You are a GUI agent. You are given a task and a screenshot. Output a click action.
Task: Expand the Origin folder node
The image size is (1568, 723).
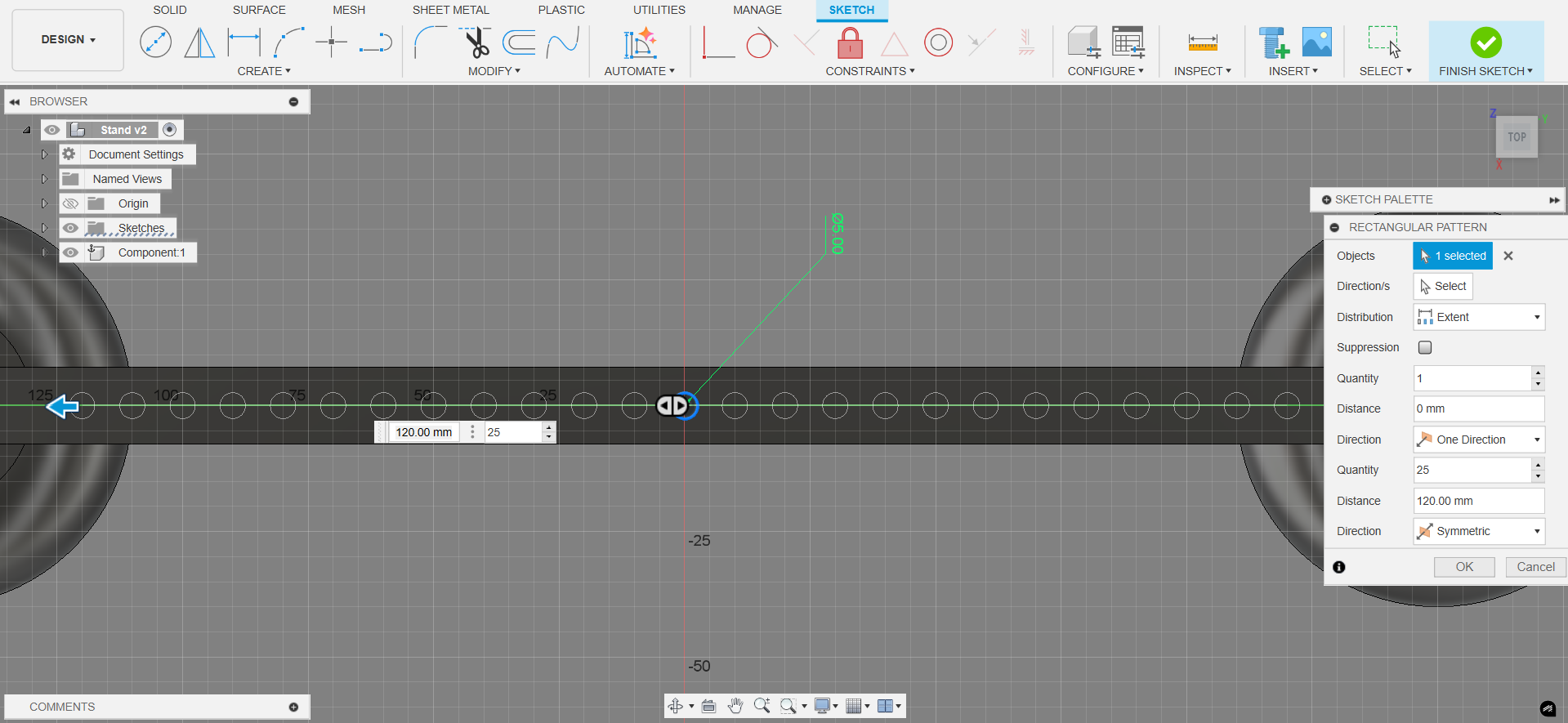coord(45,203)
